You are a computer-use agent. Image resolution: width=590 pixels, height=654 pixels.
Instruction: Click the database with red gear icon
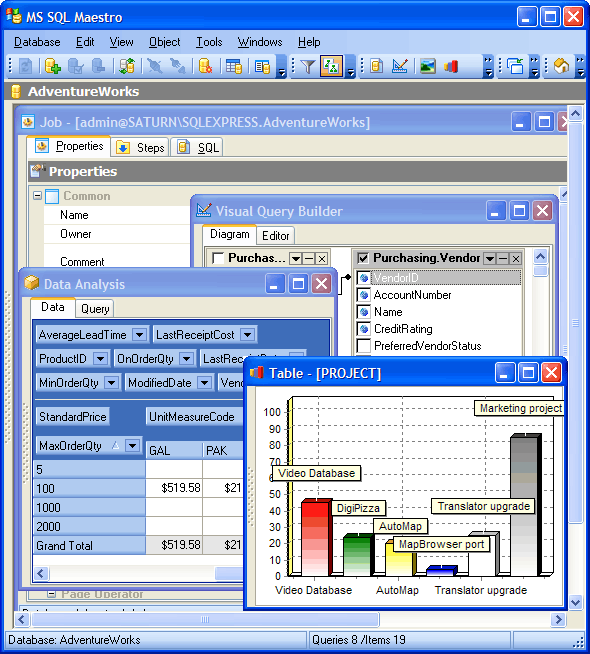pyautogui.click(x=206, y=66)
